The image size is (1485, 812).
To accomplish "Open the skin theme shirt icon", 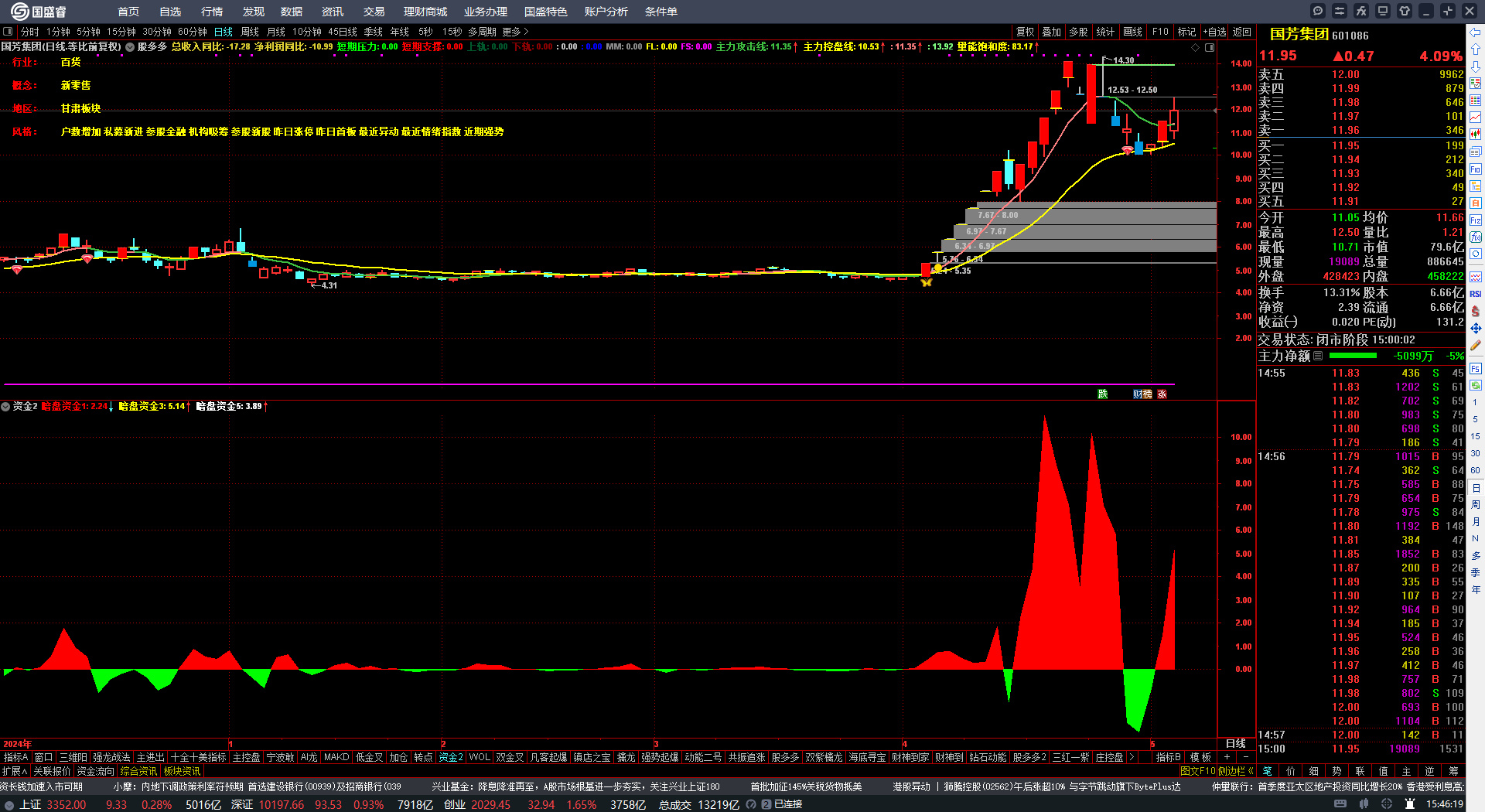I will pos(1405,11).
